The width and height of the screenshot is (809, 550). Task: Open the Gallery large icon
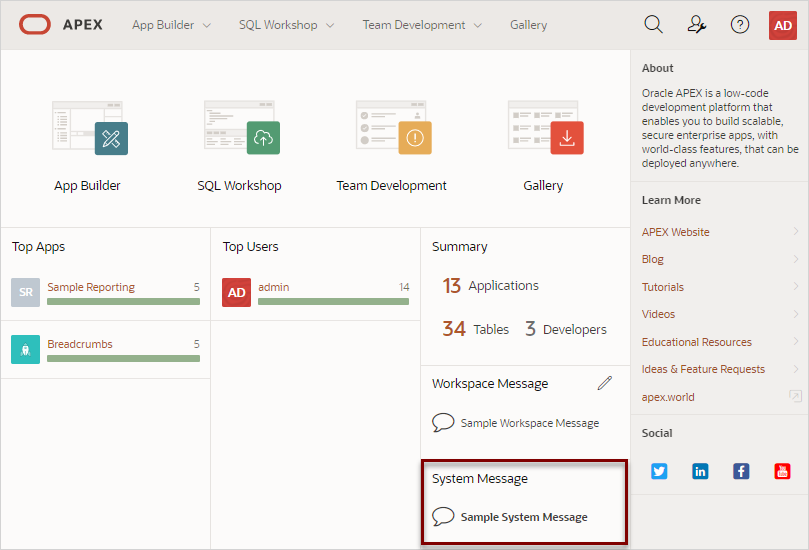point(546,127)
